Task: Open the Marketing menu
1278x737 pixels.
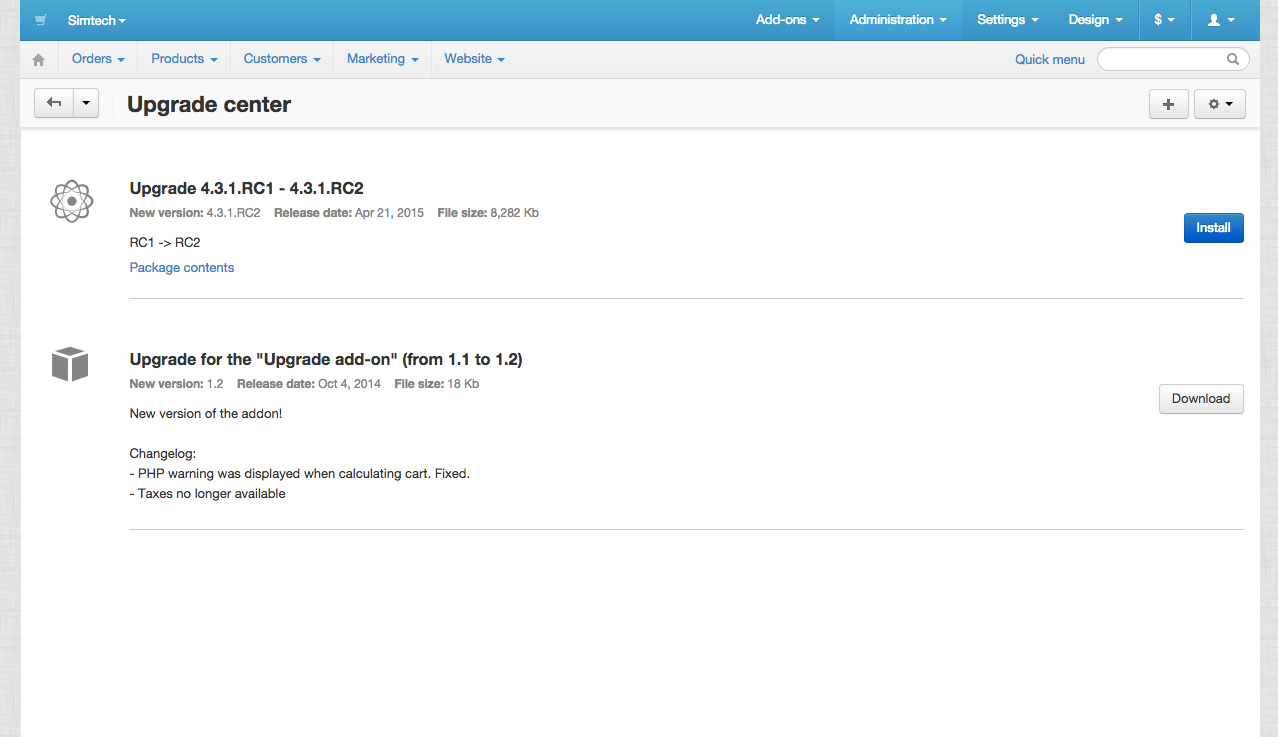Action: [x=382, y=59]
